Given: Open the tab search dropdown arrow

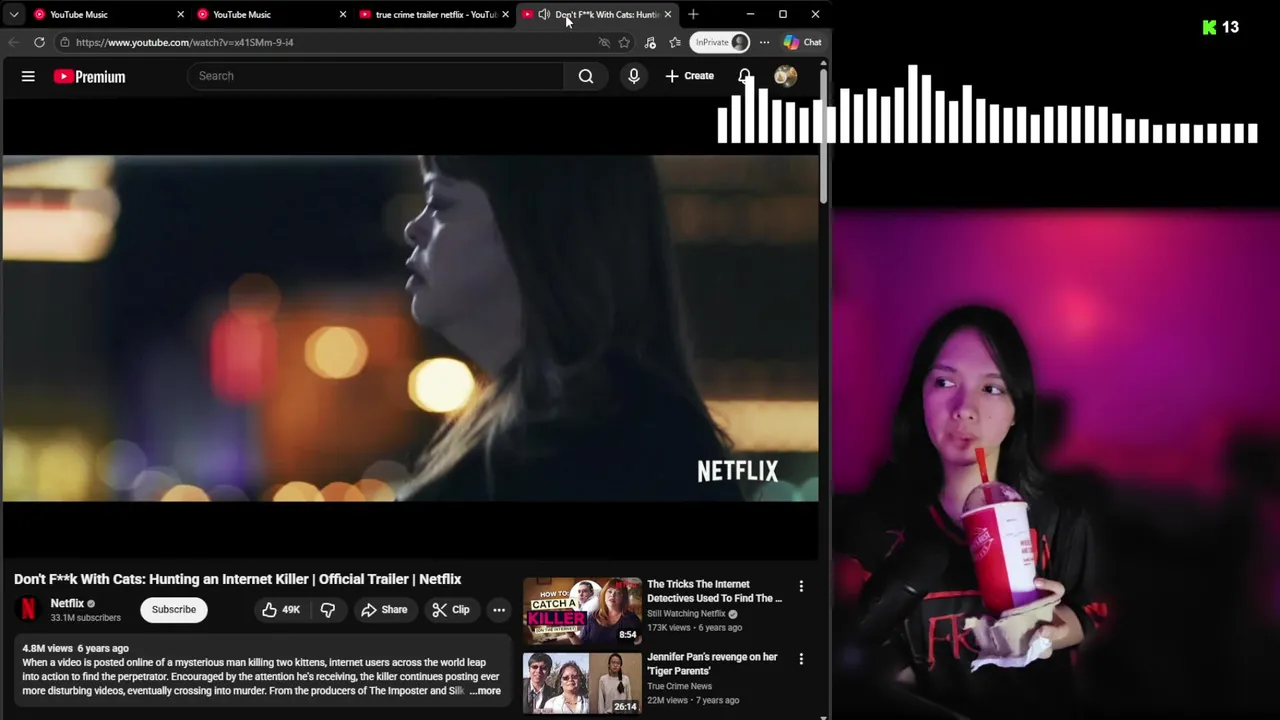Looking at the screenshot, I should pos(14,14).
